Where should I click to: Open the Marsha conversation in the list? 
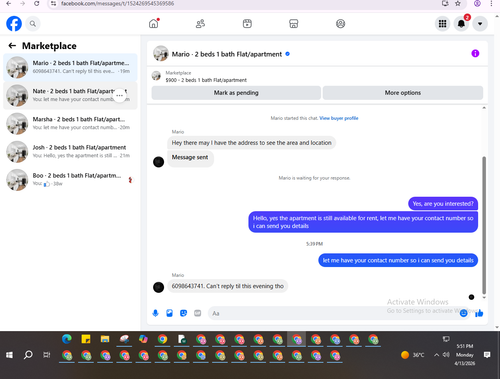pyautogui.click(x=70, y=123)
